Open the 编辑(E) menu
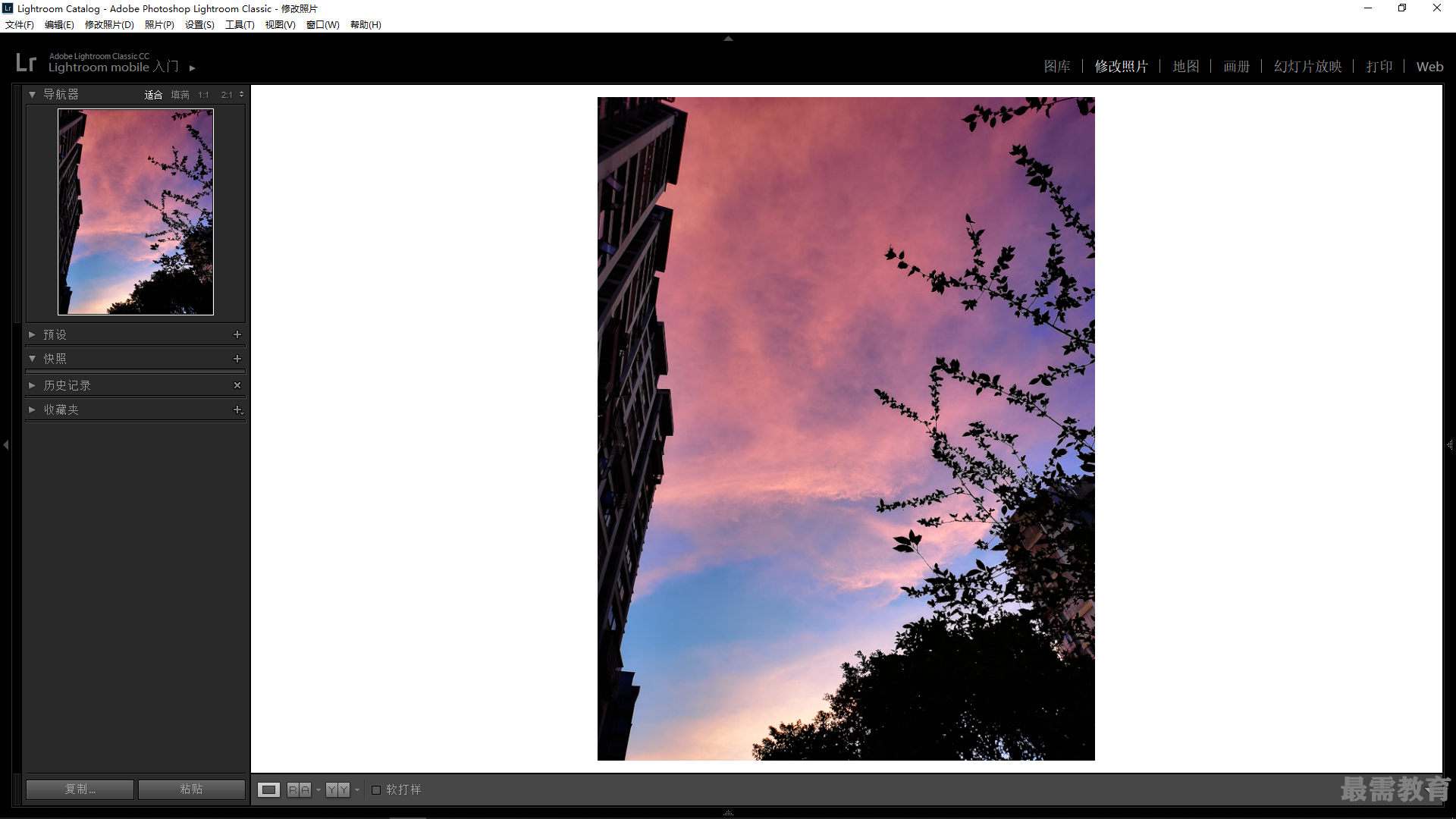 (59, 25)
